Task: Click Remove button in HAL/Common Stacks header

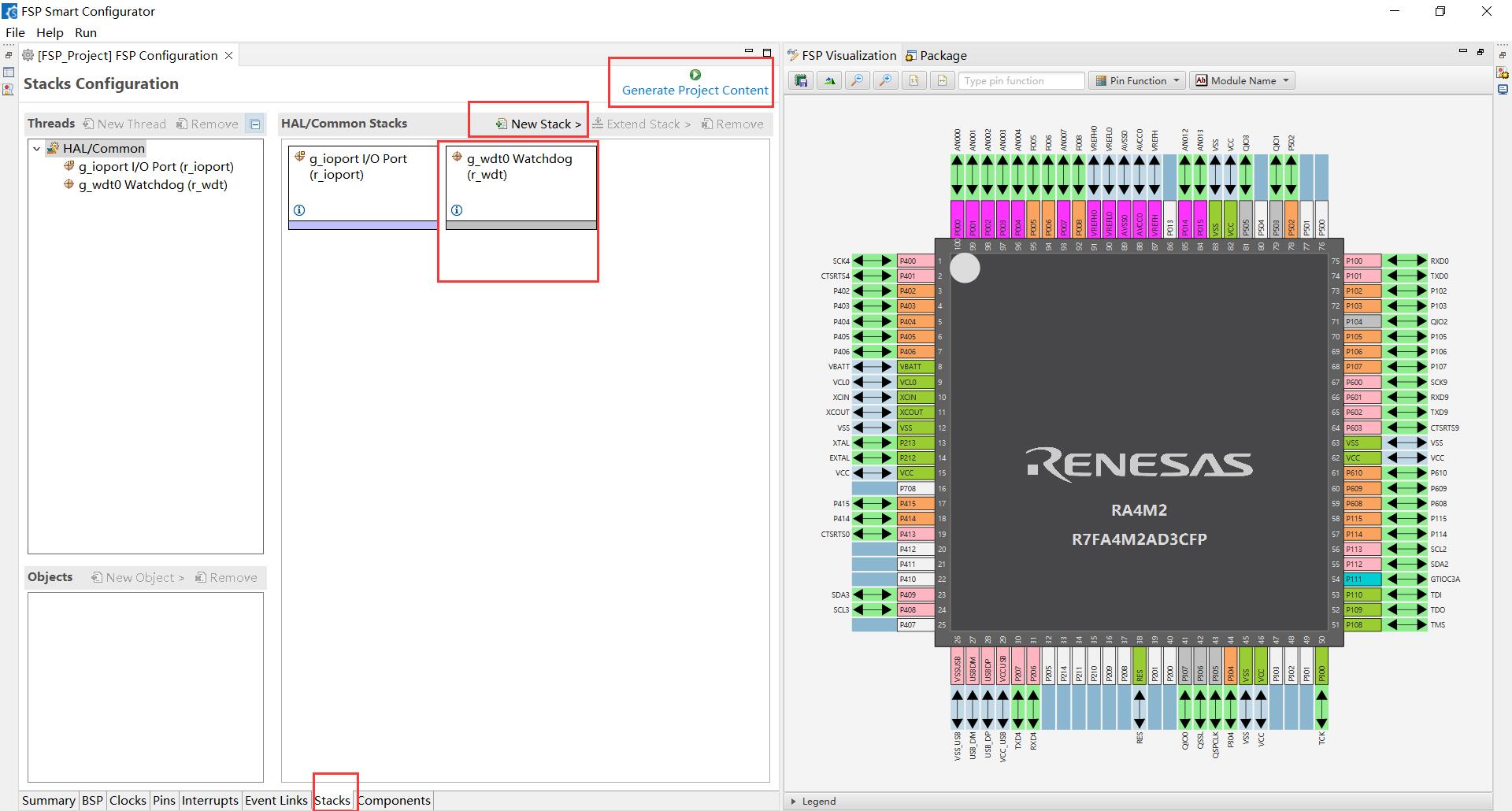Action: click(732, 124)
